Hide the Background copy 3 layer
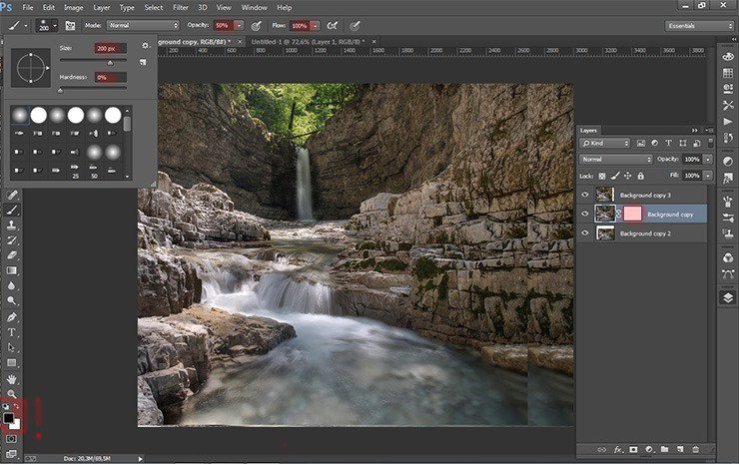The height and width of the screenshot is (464, 739). click(586, 194)
